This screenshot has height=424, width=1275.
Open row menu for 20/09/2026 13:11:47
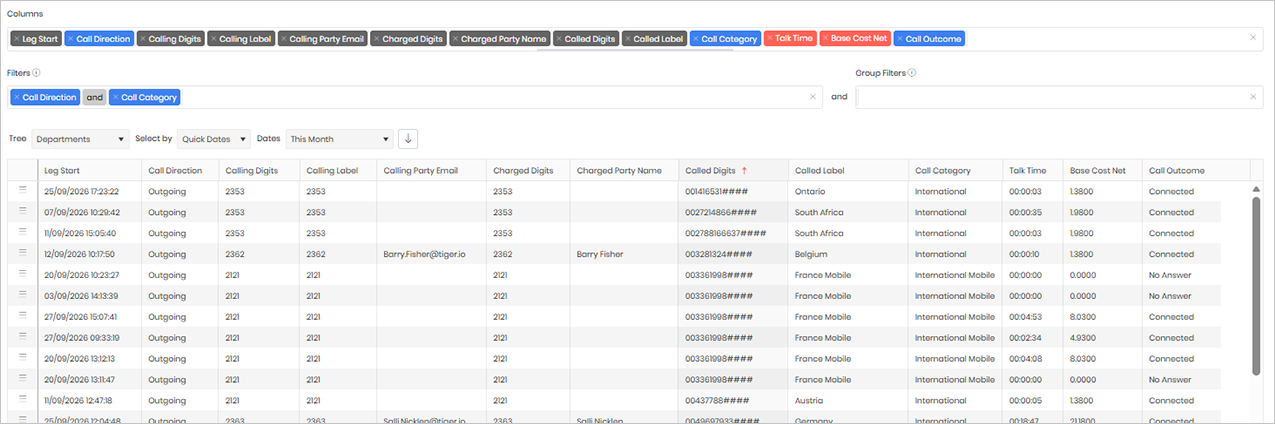pos(22,380)
